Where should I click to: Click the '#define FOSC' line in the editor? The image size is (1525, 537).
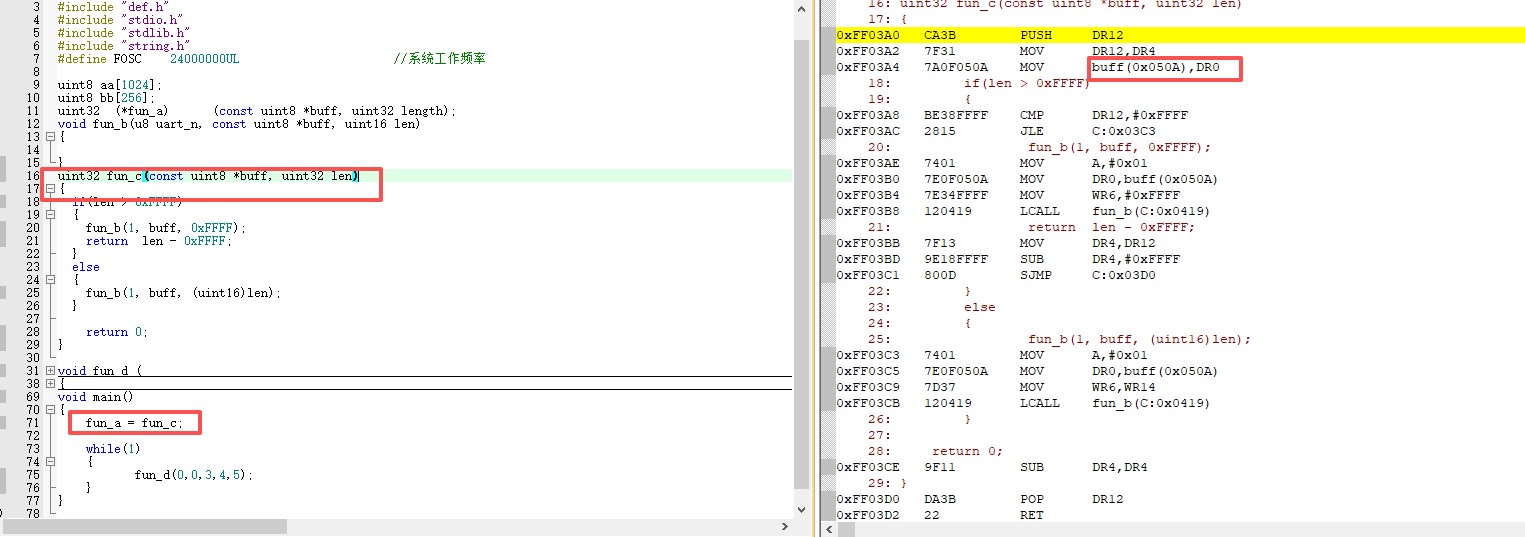click(x=148, y=59)
